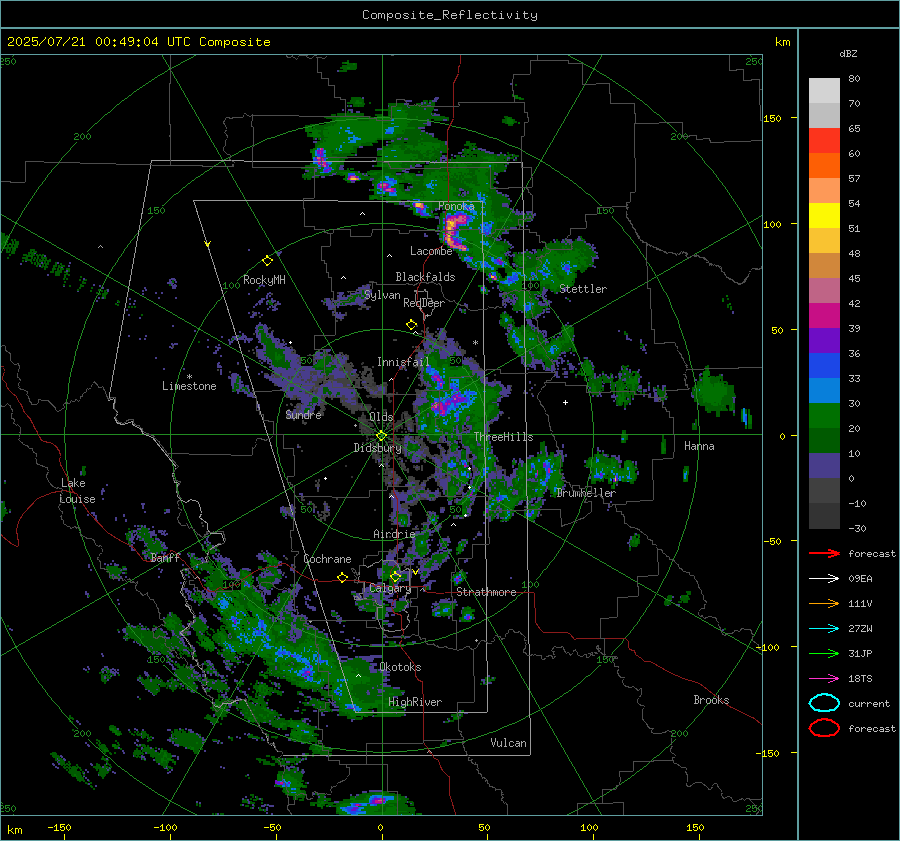Click the Cochrane town label
This screenshot has height=841, width=900.
(x=327, y=559)
